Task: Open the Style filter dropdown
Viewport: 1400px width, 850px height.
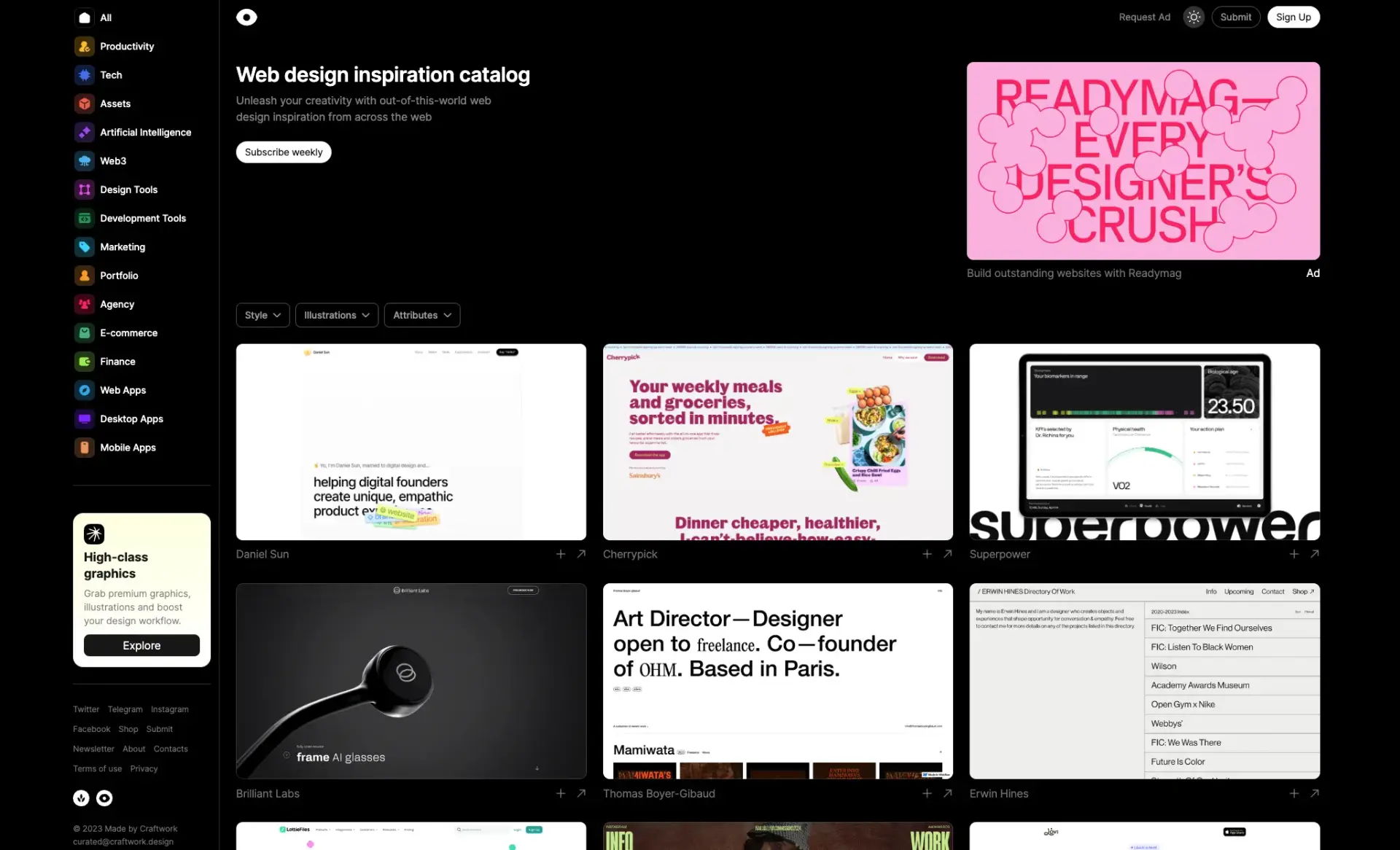Action: [x=262, y=315]
